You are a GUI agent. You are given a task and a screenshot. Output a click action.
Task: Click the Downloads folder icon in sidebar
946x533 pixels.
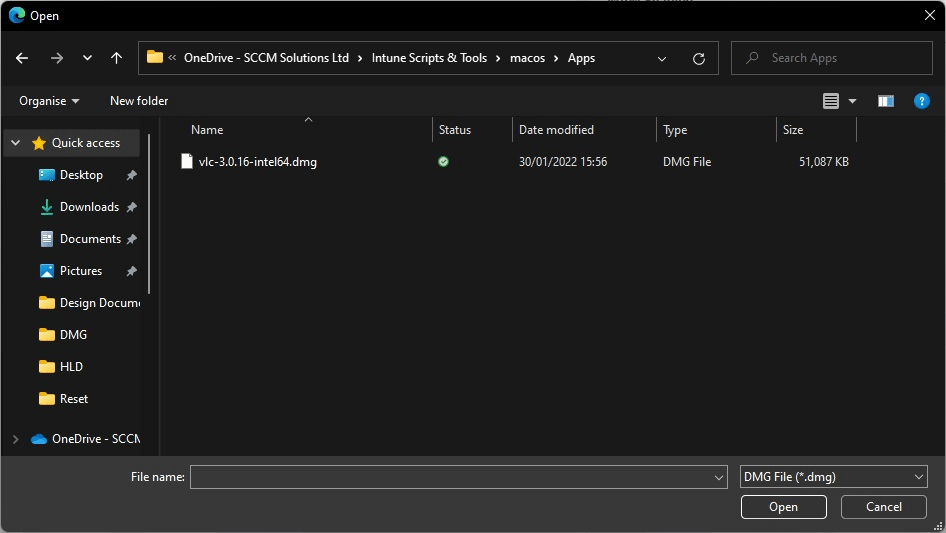click(x=46, y=207)
